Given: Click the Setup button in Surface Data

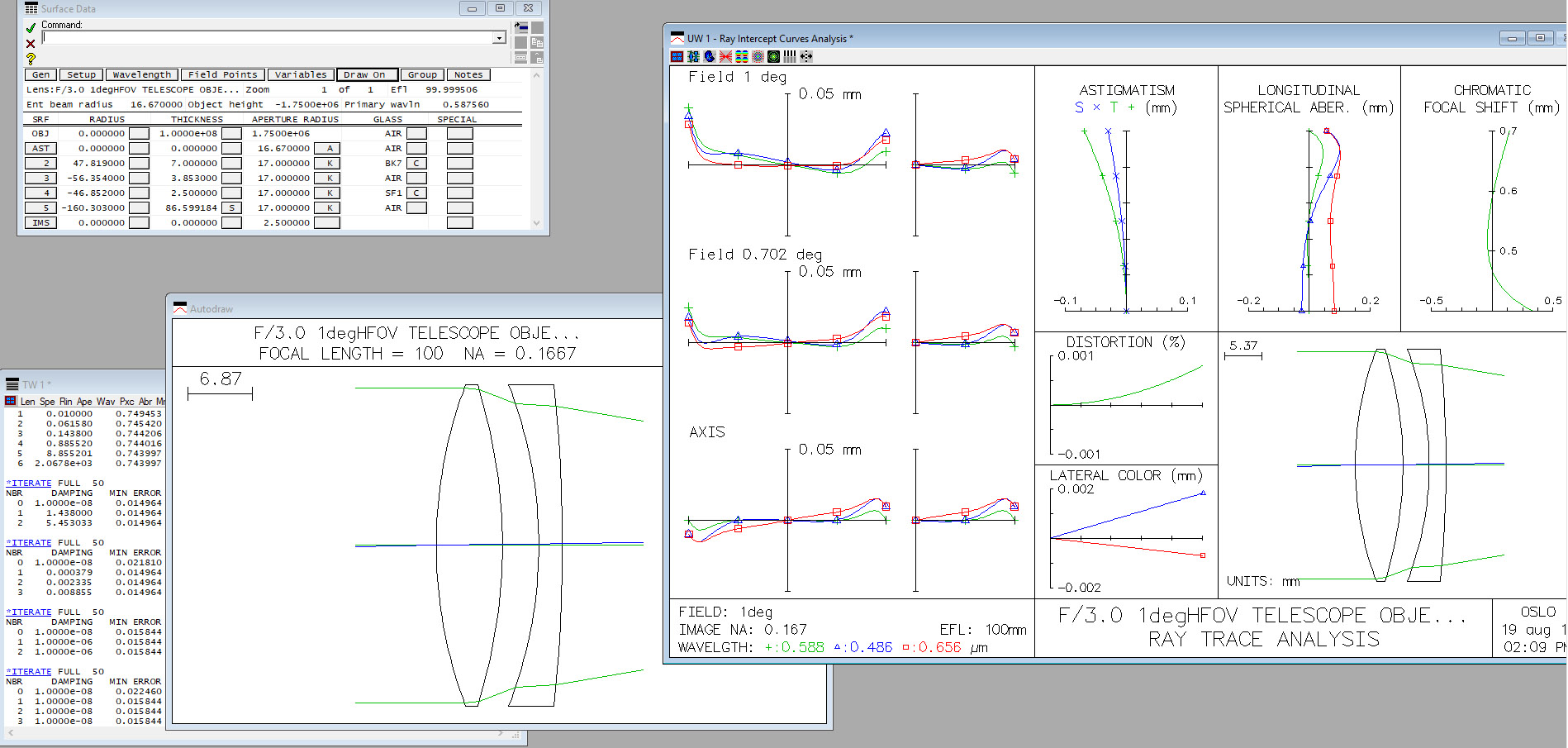Looking at the screenshot, I should pos(81,74).
